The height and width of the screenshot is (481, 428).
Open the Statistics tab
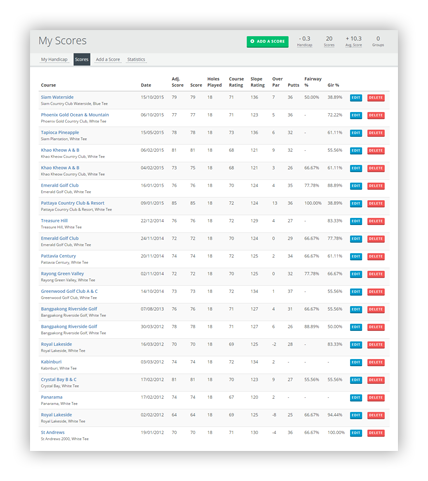(x=136, y=59)
